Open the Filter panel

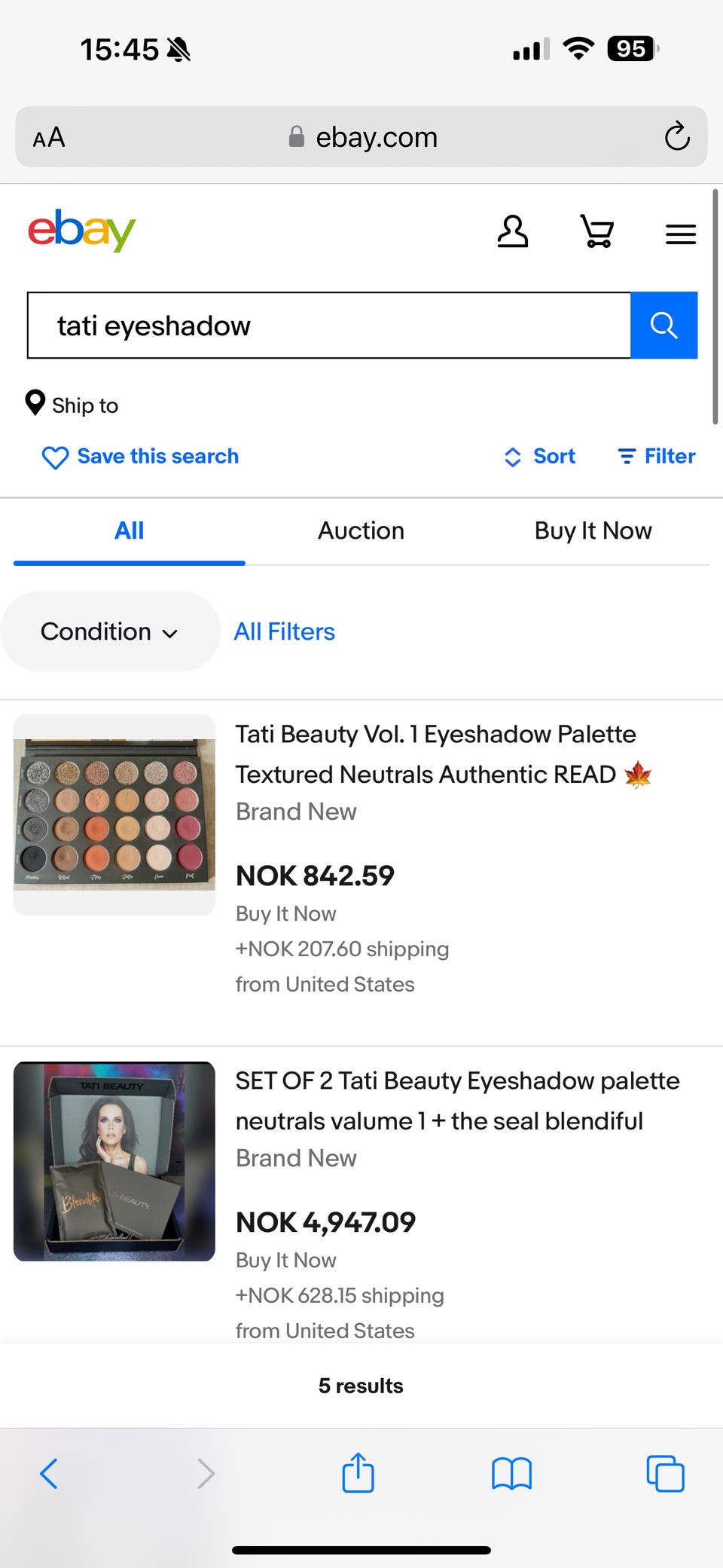(x=656, y=457)
